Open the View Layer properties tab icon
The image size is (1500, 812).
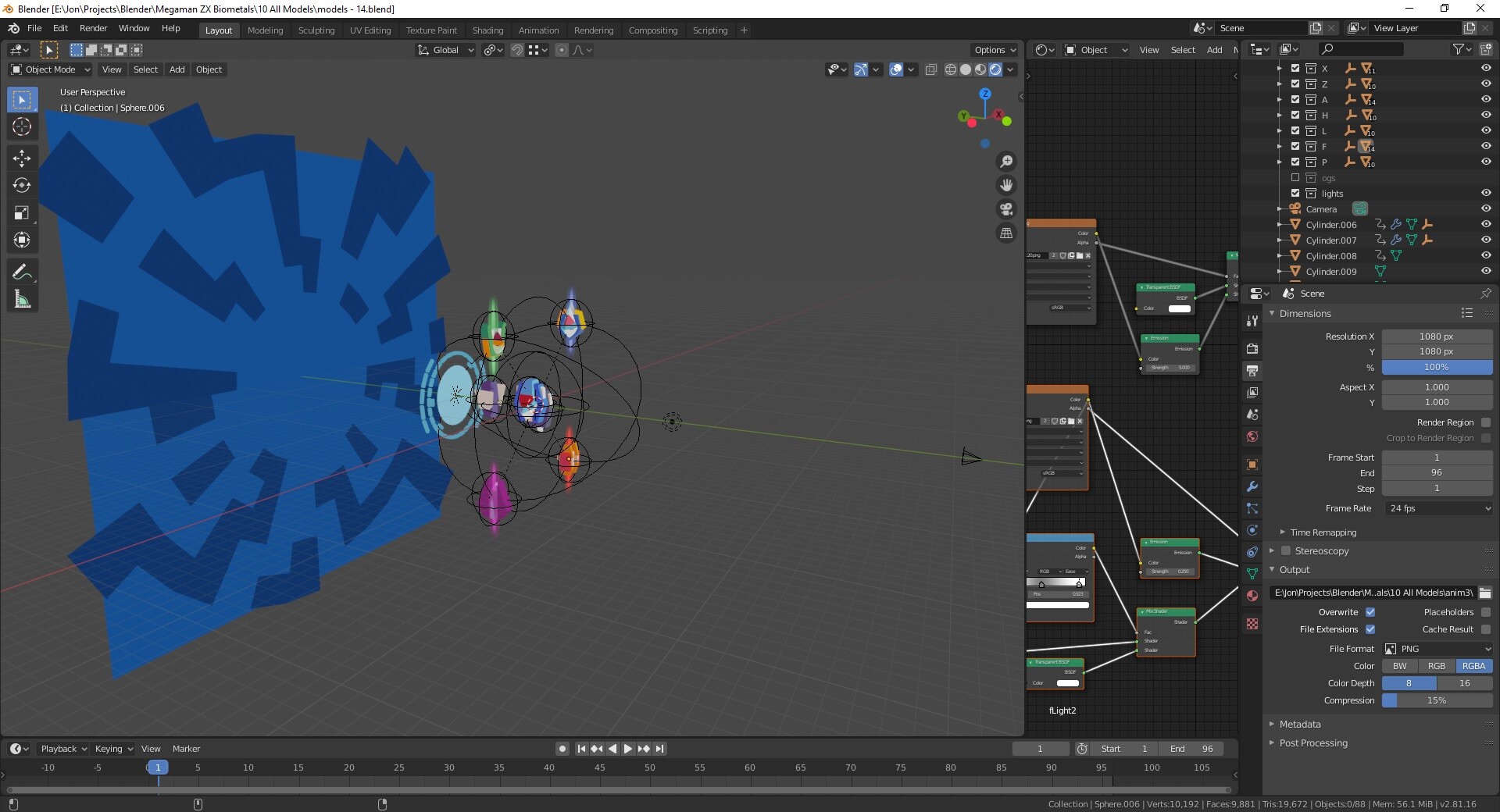(x=1252, y=392)
